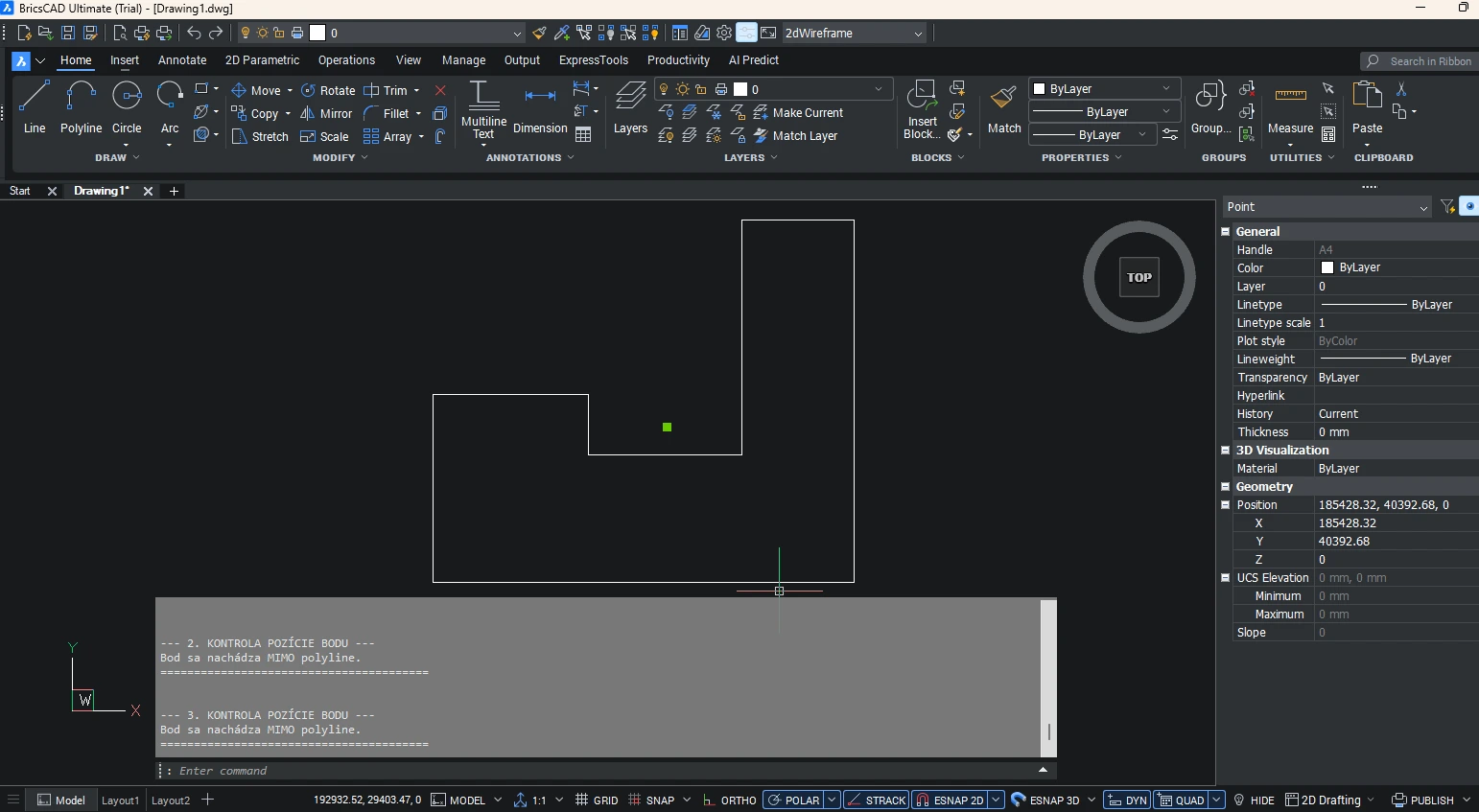Toggle ORTHO mode in status bar

point(731,800)
